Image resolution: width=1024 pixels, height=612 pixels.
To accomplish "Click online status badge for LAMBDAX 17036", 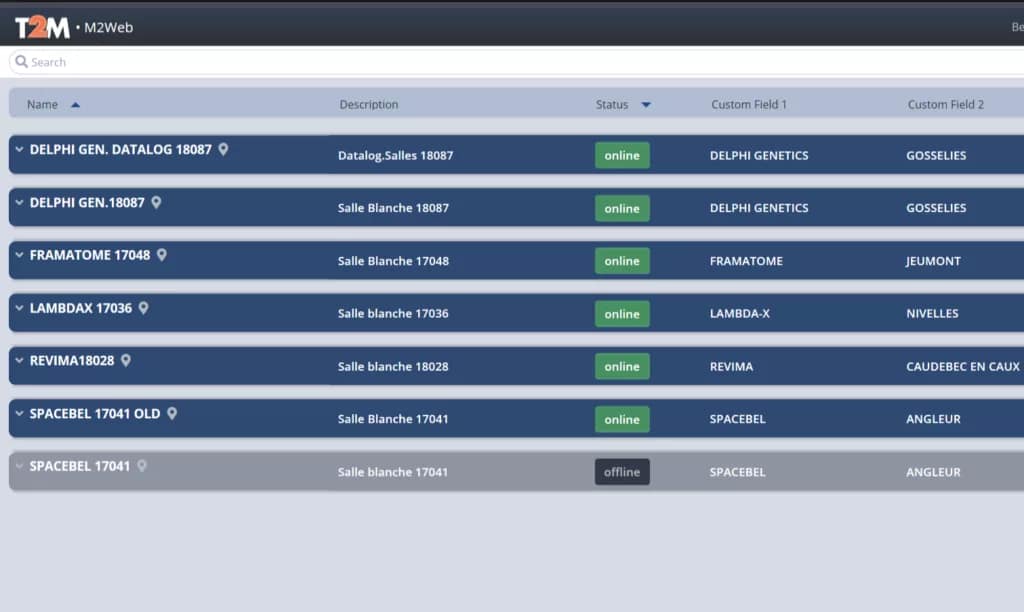I will coord(622,314).
